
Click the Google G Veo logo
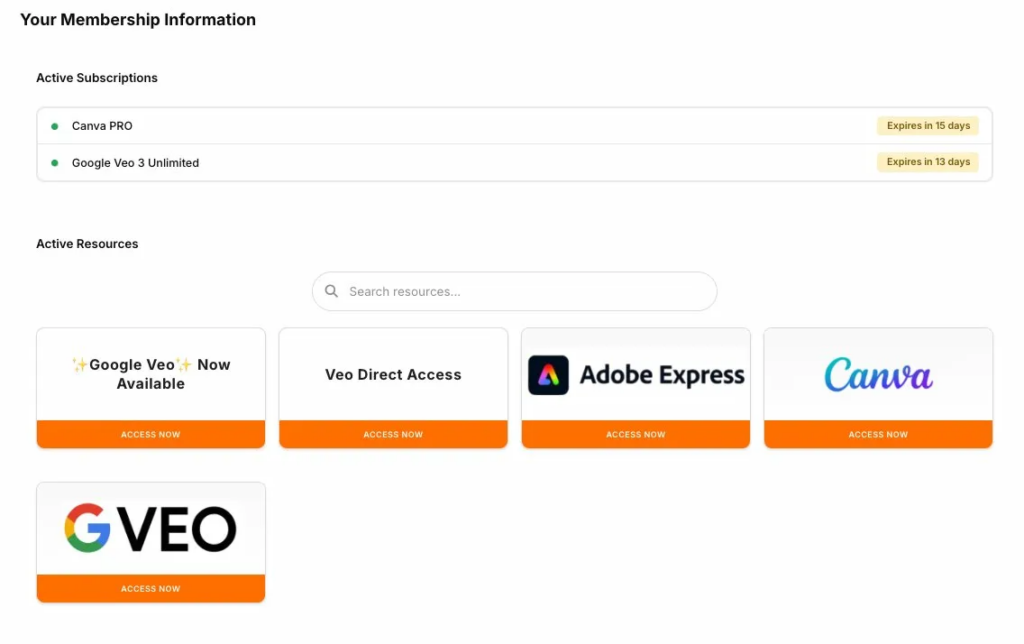(x=151, y=529)
